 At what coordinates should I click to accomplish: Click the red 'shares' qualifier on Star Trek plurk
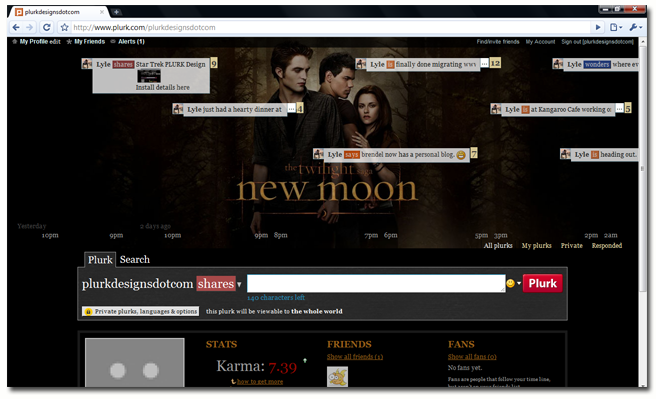click(123, 64)
